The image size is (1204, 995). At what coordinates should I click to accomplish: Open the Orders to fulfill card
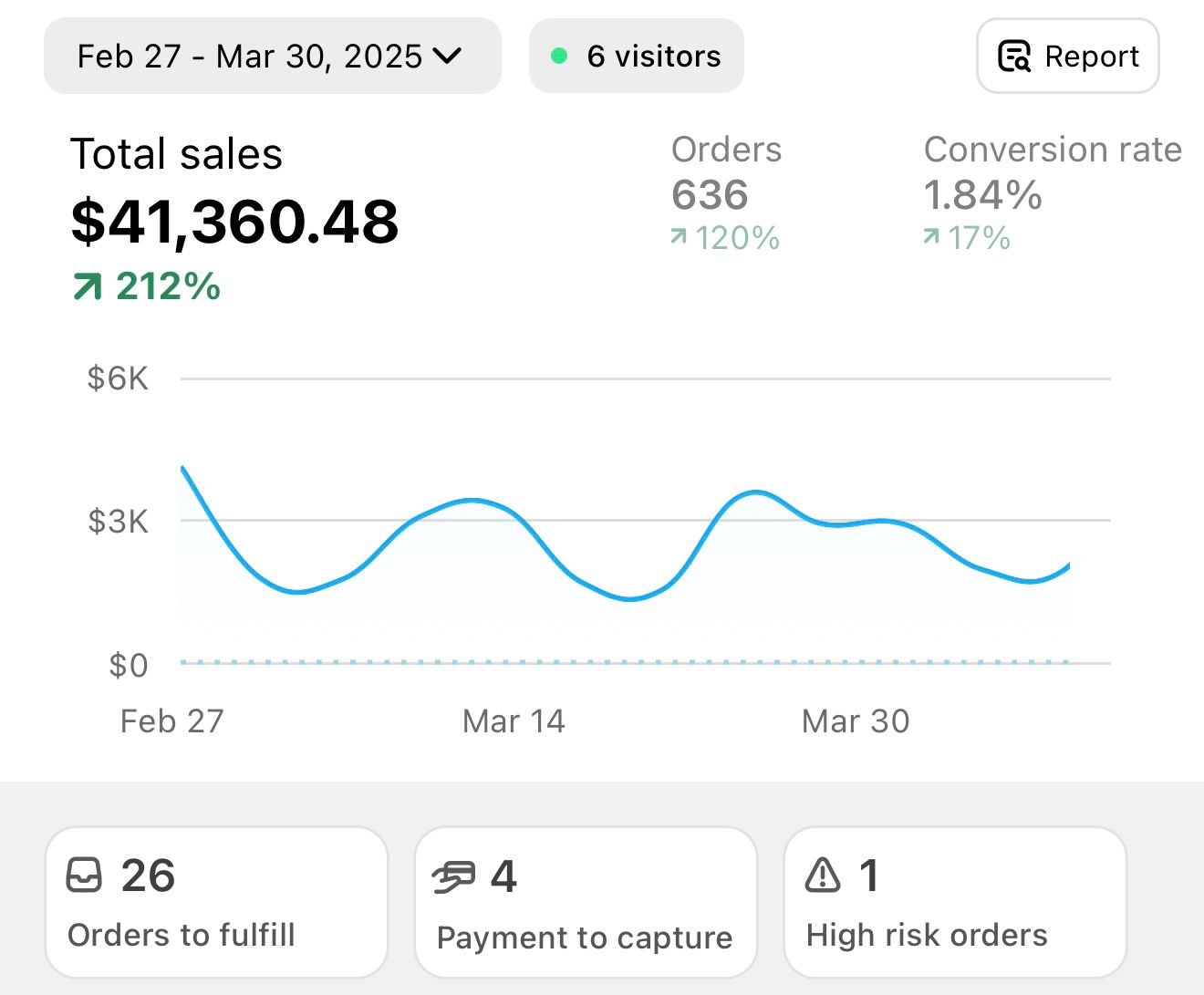(x=216, y=902)
